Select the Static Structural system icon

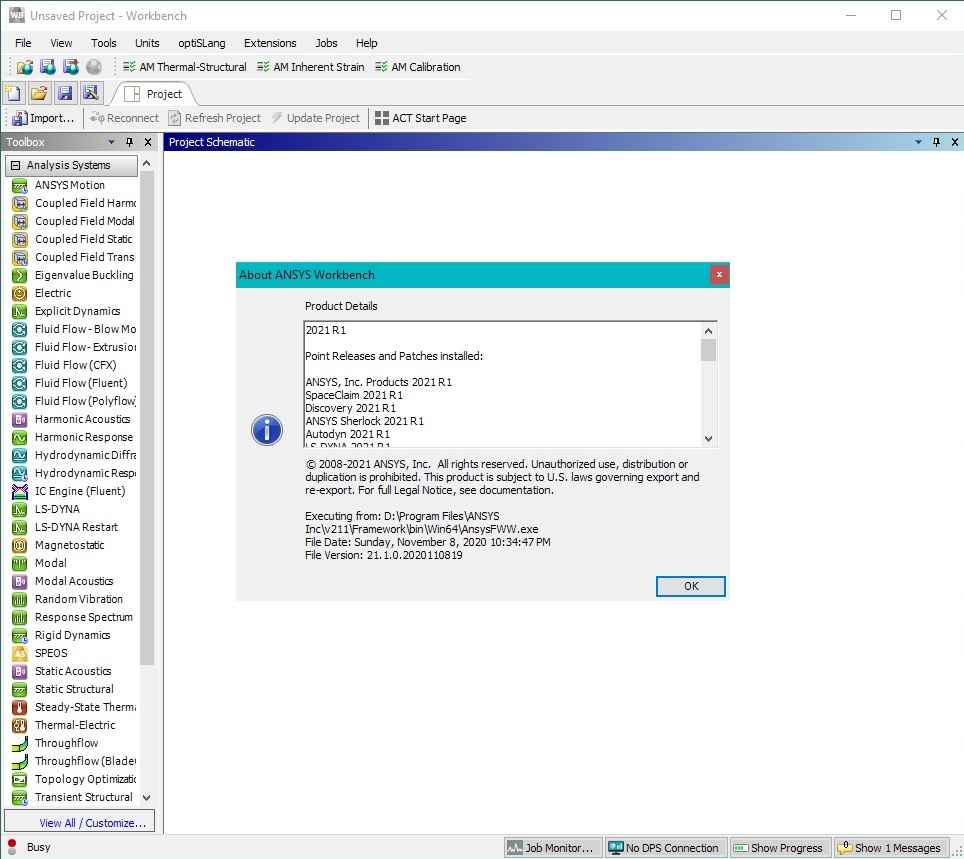pyautogui.click(x=19, y=689)
